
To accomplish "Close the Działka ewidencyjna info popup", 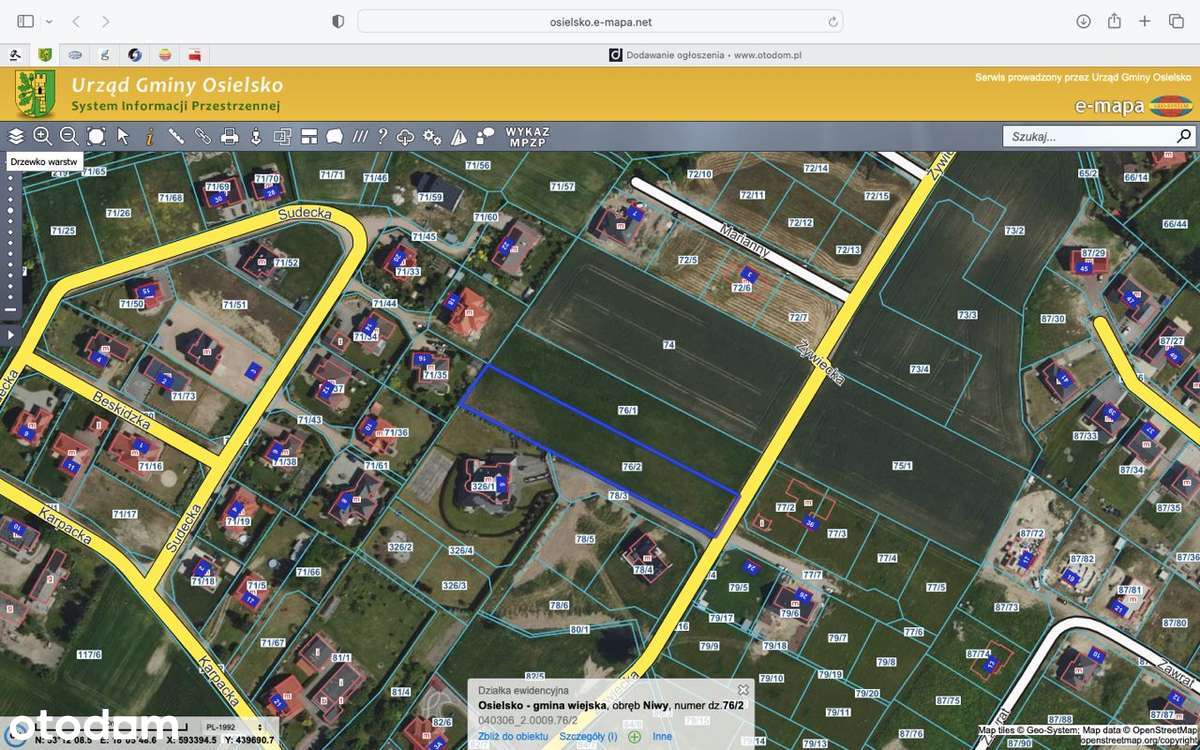I will pyautogui.click(x=743, y=689).
